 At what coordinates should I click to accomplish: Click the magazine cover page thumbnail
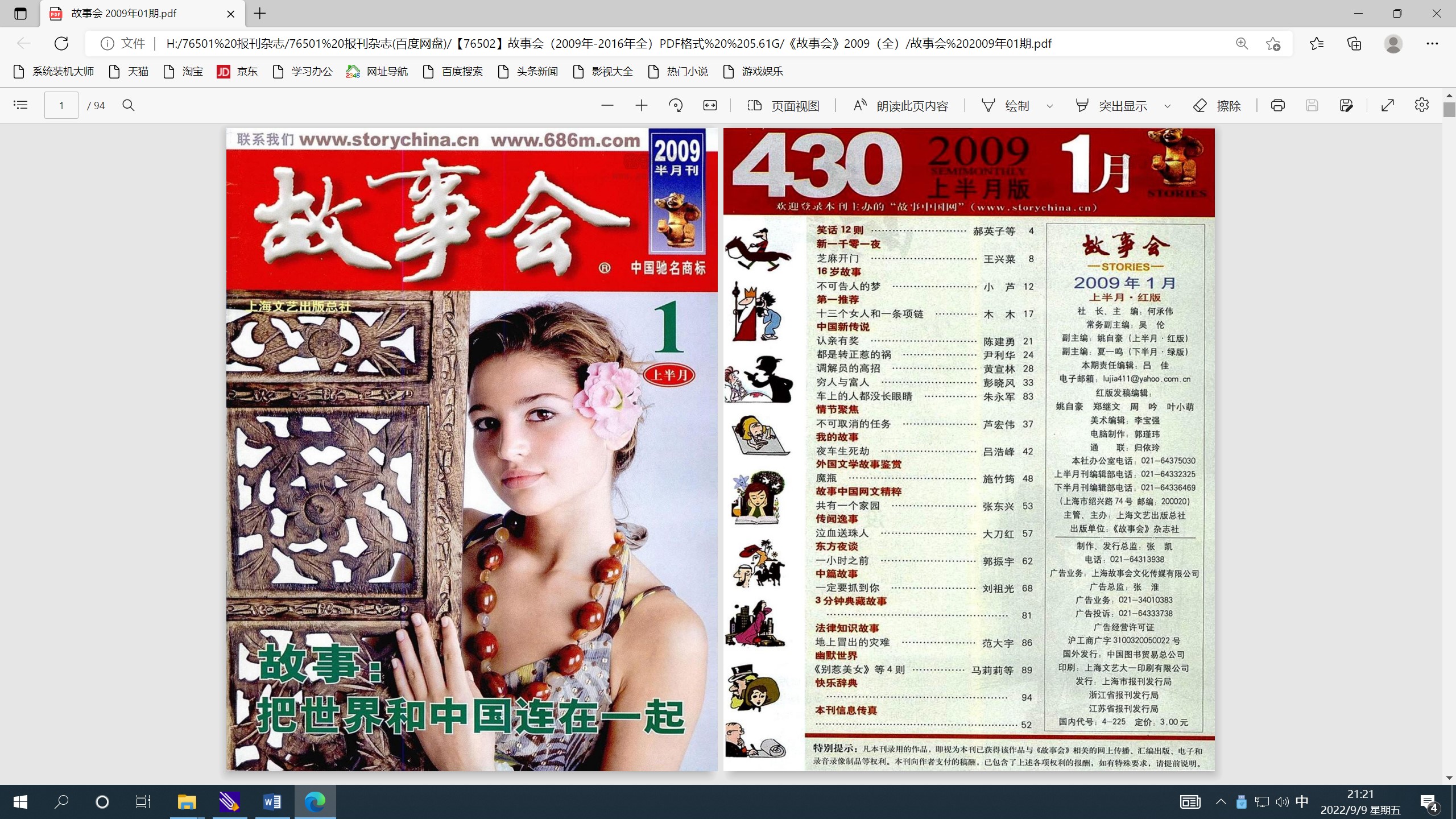coord(471,449)
